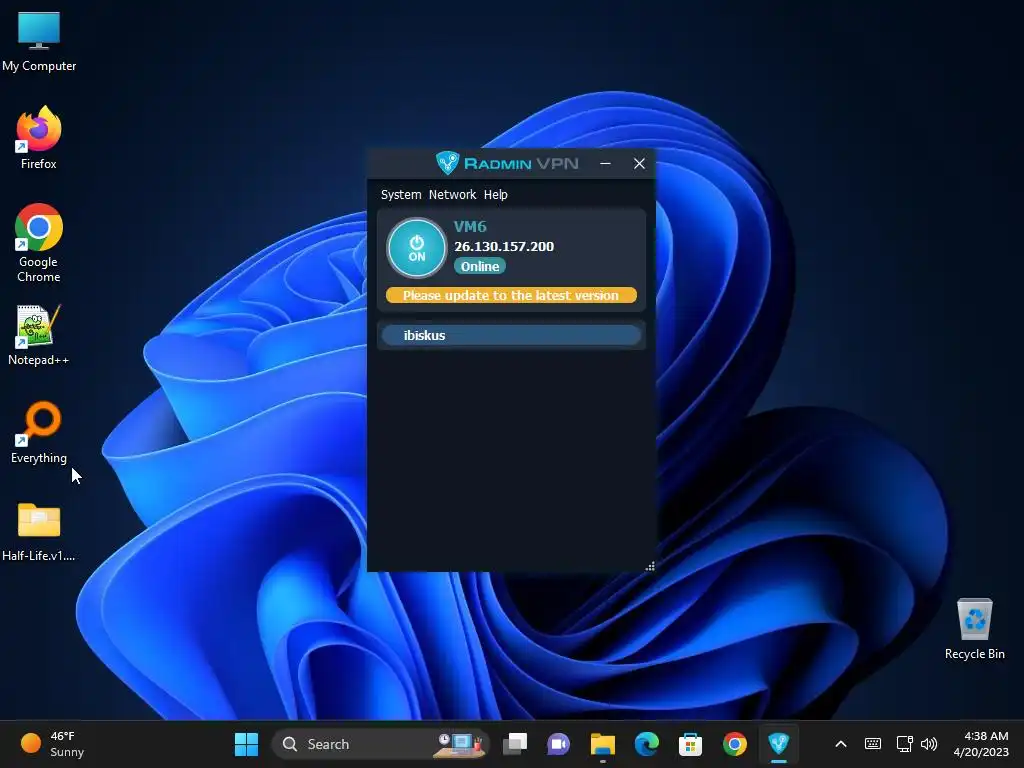This screenshot has width=1024, height=768.
Task: Select the Half-Life folder on desktop
Action: (x=39, y=532)
